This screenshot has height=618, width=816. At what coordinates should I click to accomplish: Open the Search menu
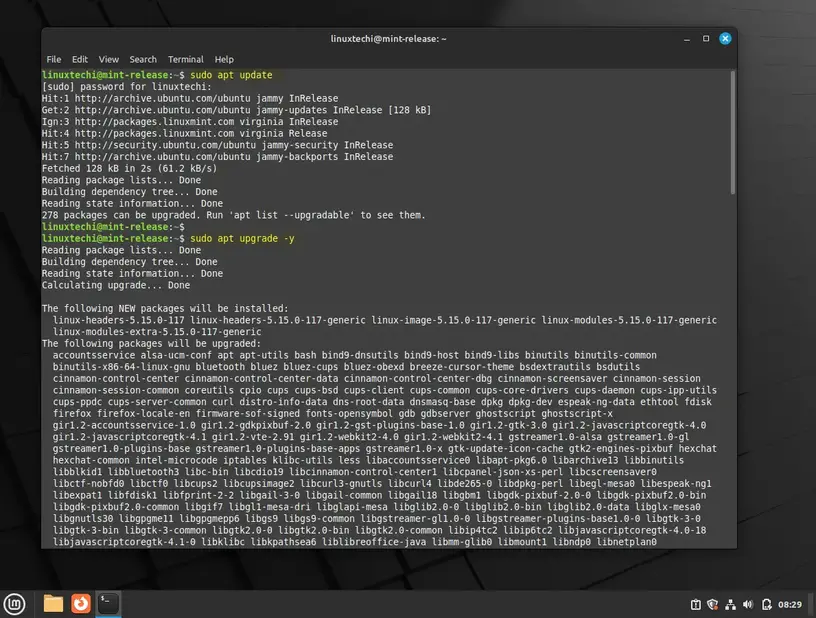pos(143,59)
